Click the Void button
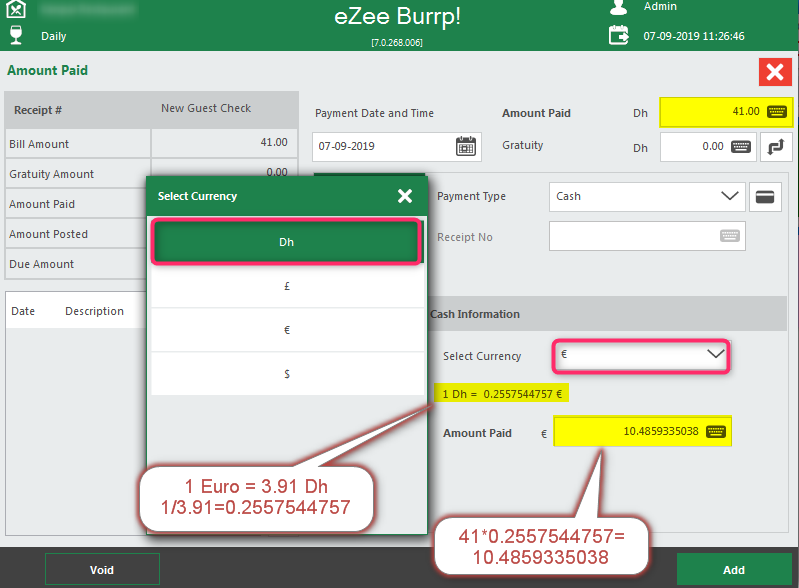The height and width of the screenshot is (588, 799). tap(102, 570)
